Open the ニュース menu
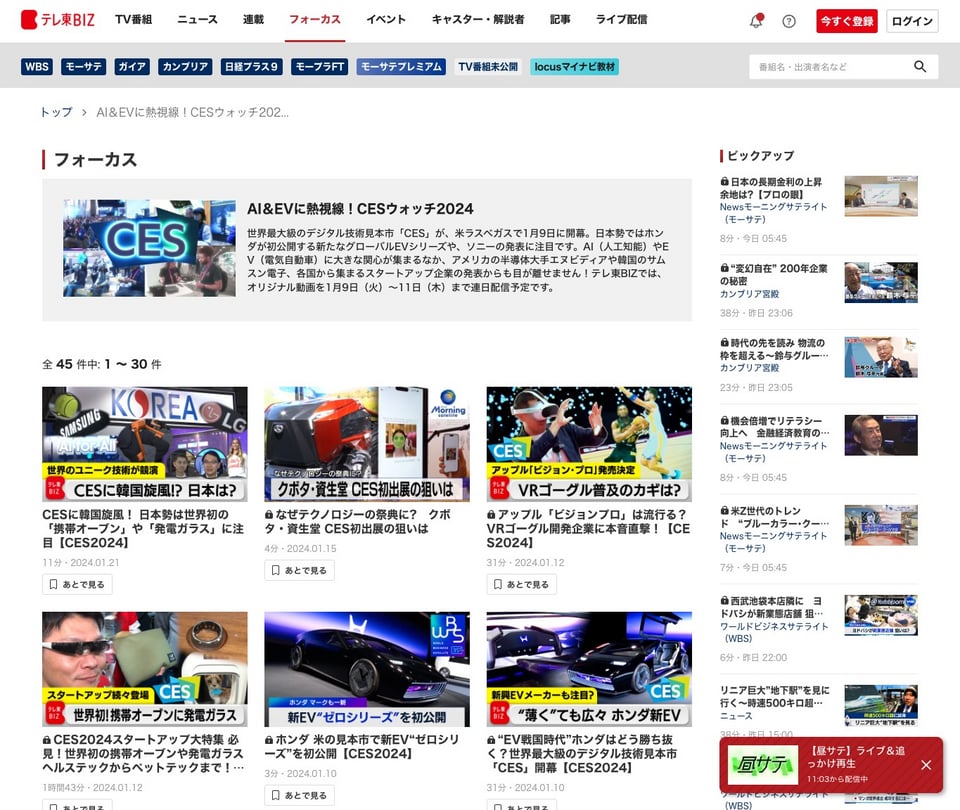This screenshot has width=960, height=810. coord(197,20)
